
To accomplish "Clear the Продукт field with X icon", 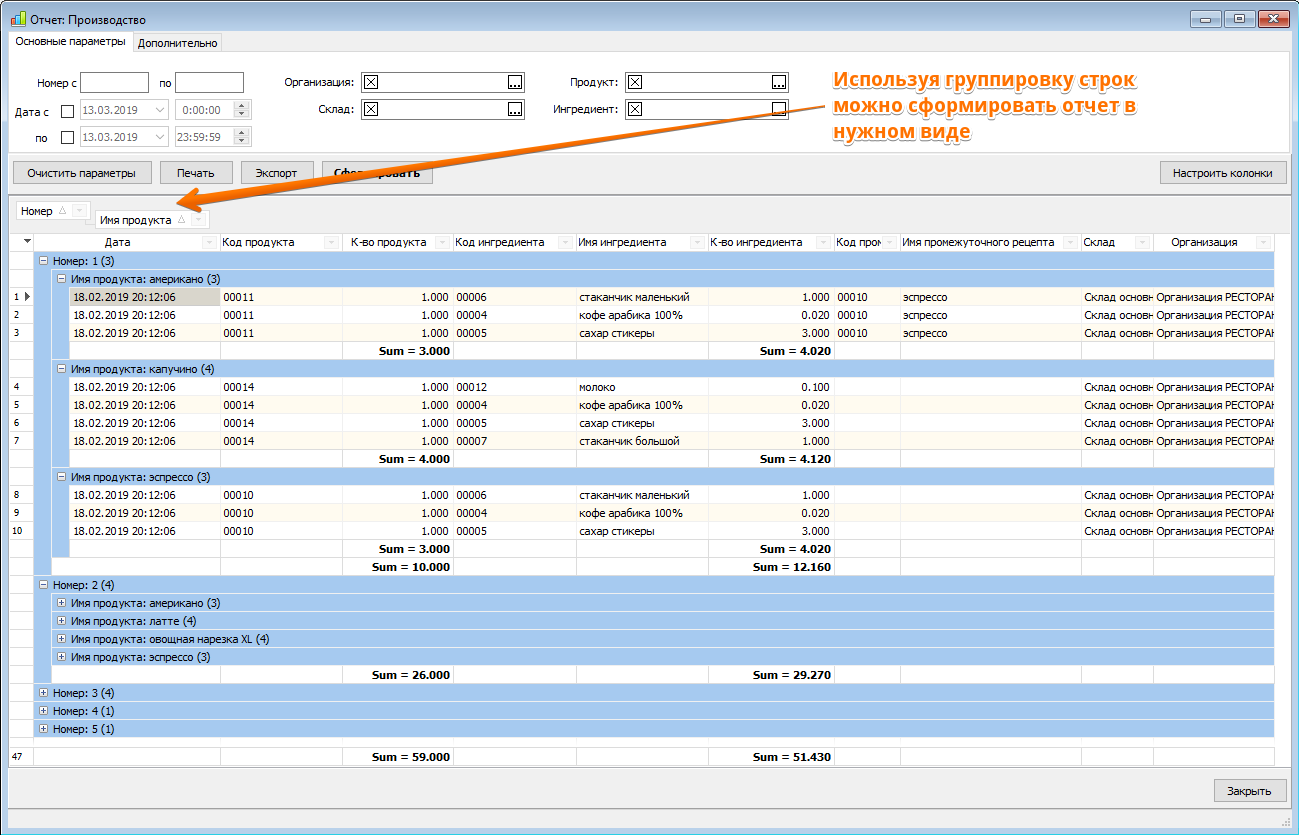I will [634, 83].
